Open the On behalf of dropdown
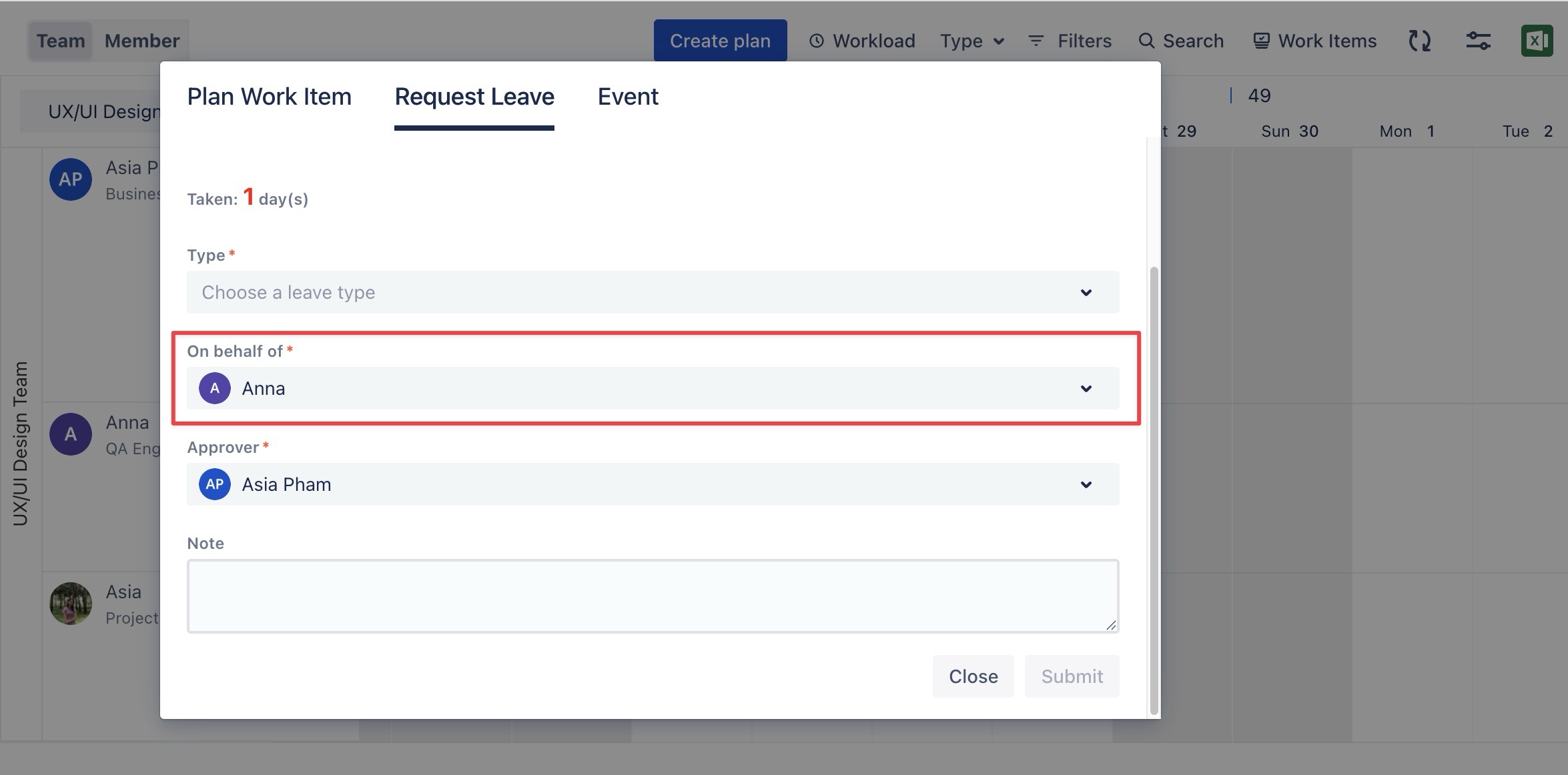 (x=653, y=388)
